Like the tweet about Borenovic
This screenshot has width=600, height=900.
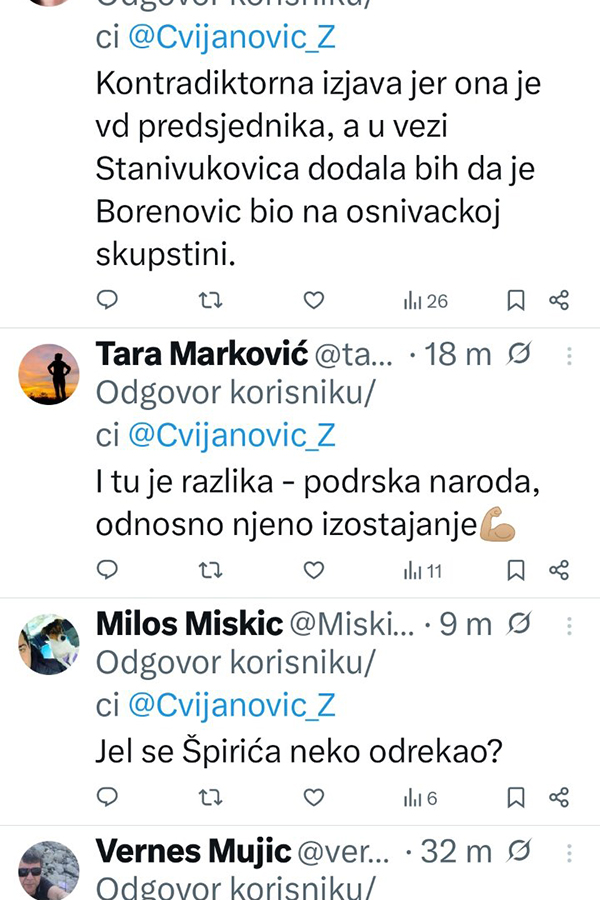(x=314, y=300)
